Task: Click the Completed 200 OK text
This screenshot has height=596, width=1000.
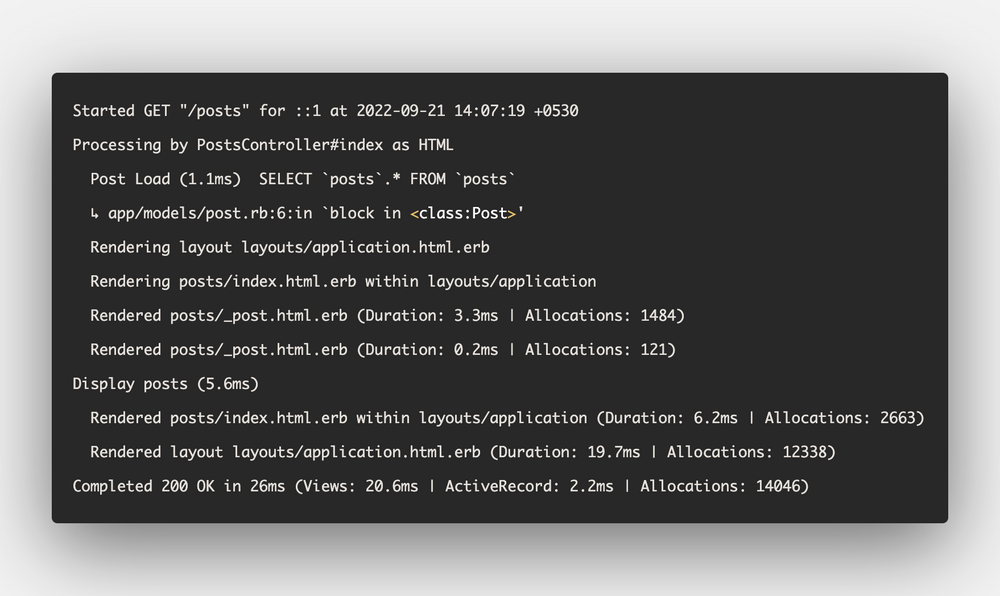Action: [143, 486]
